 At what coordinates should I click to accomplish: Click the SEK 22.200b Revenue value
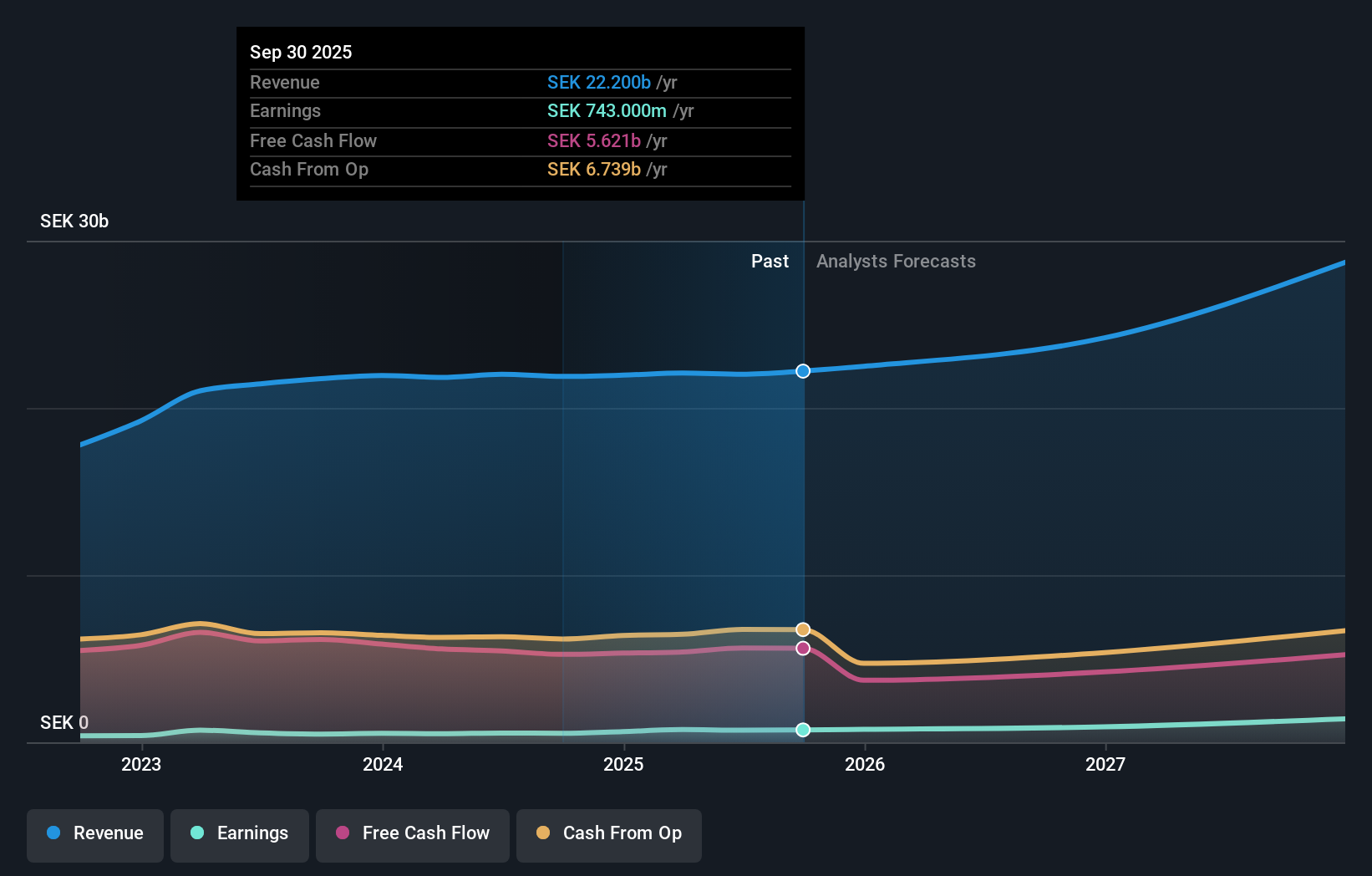598,82
